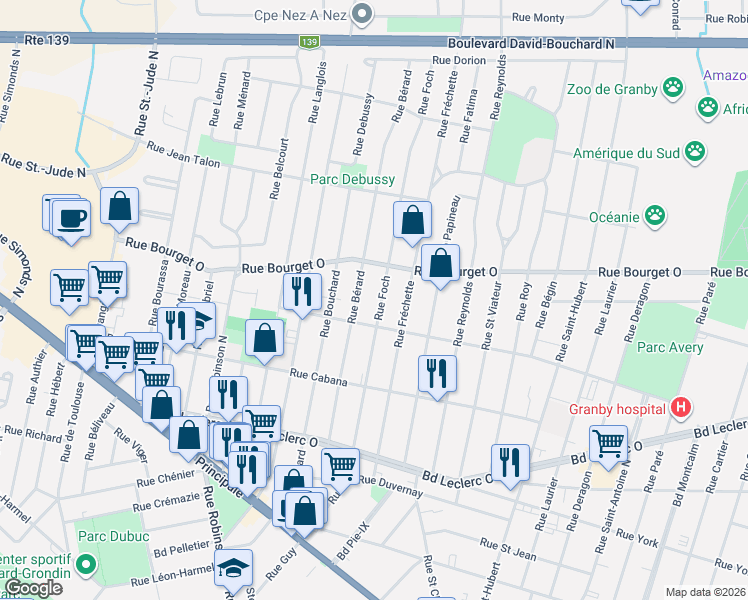Select the Rte 139 road label

click(x=46, y=40)
